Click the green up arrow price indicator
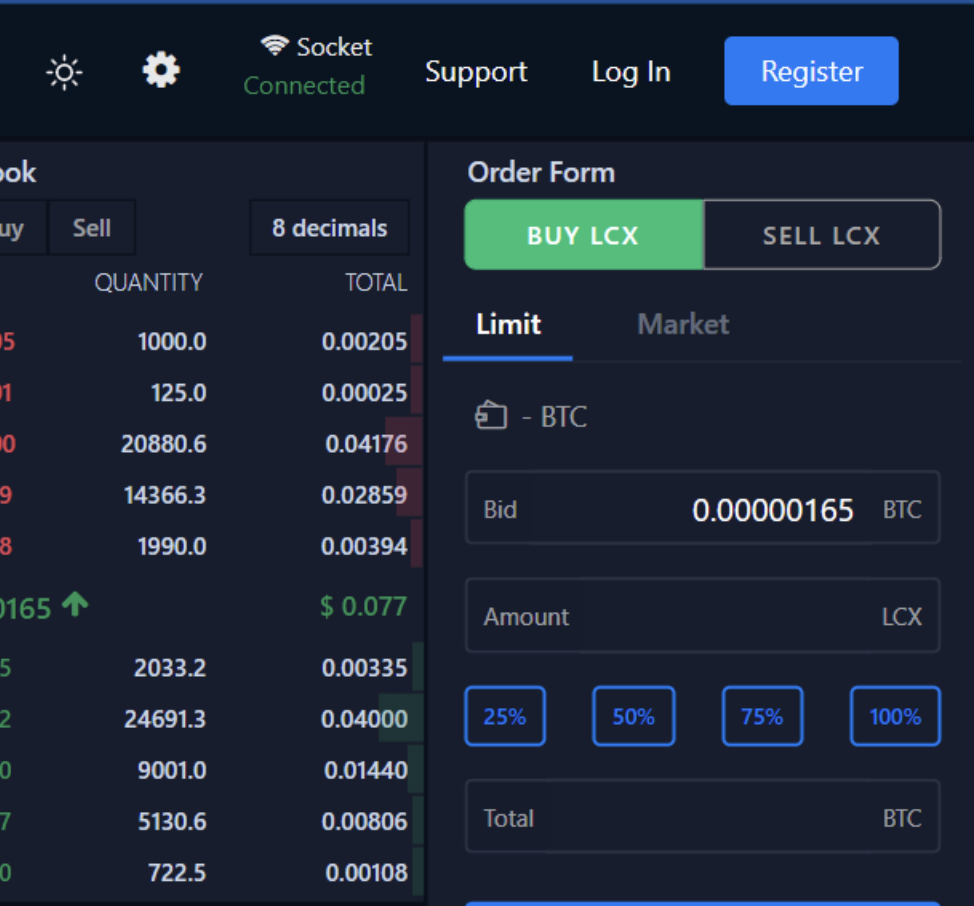This screenshot has height=906, width=974. point(75,604)
